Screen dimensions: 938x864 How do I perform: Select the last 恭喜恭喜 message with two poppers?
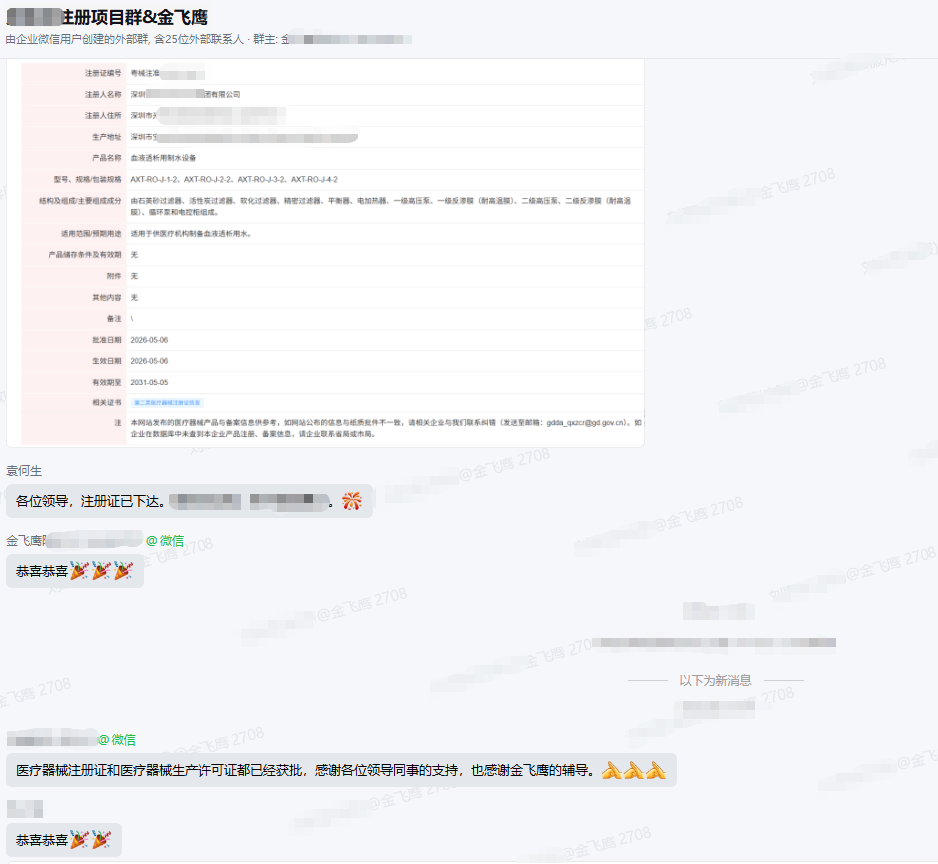click(64, 840)
